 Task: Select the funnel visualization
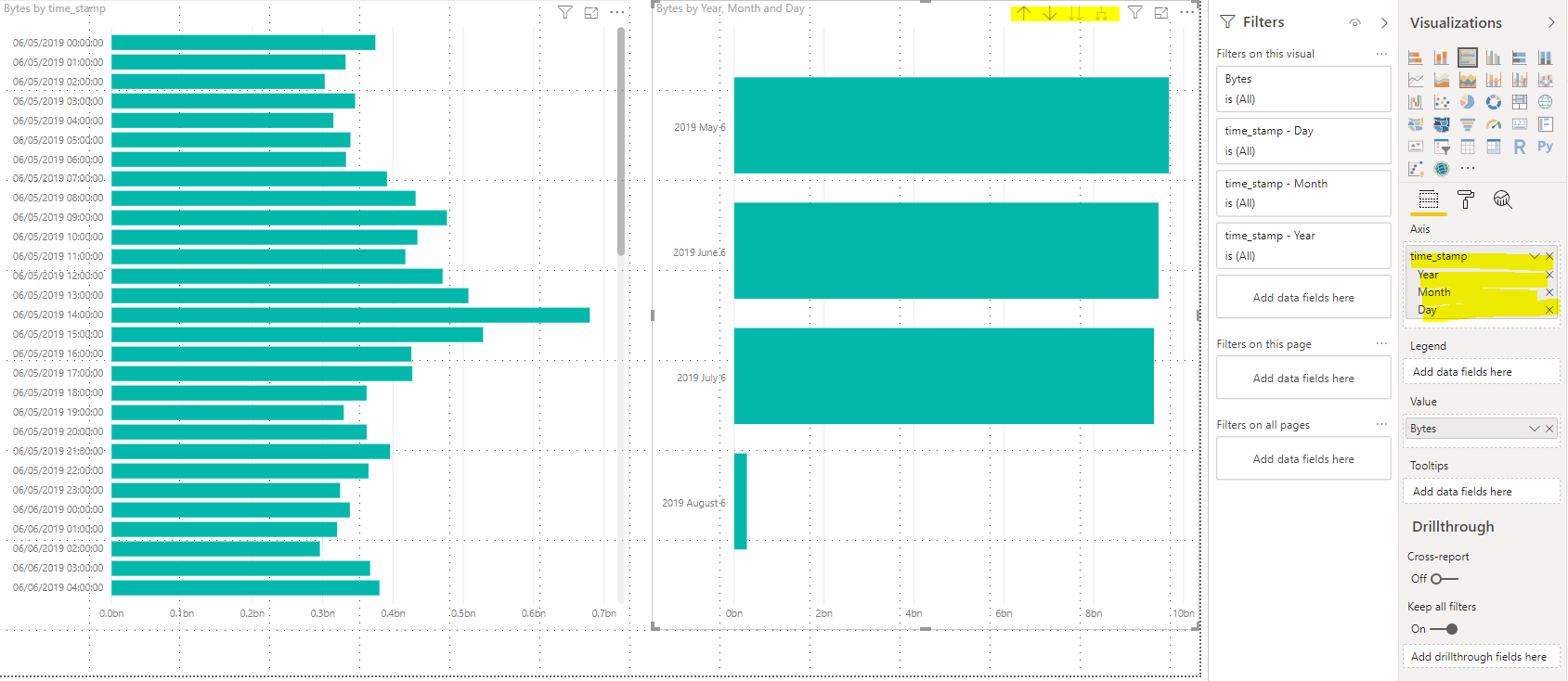pos(1467,124)
